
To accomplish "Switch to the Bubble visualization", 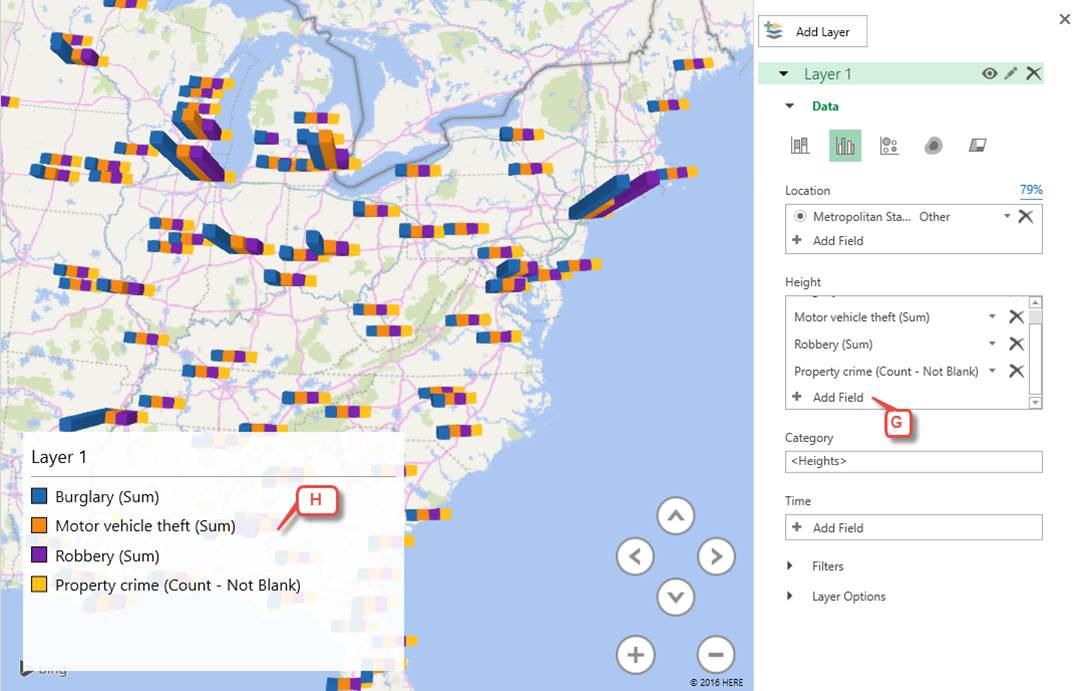I will point(890,145).
